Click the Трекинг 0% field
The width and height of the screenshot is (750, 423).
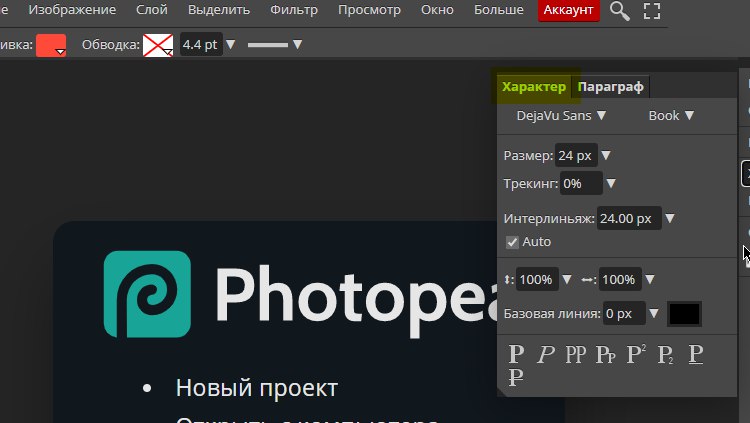point(581,183)
